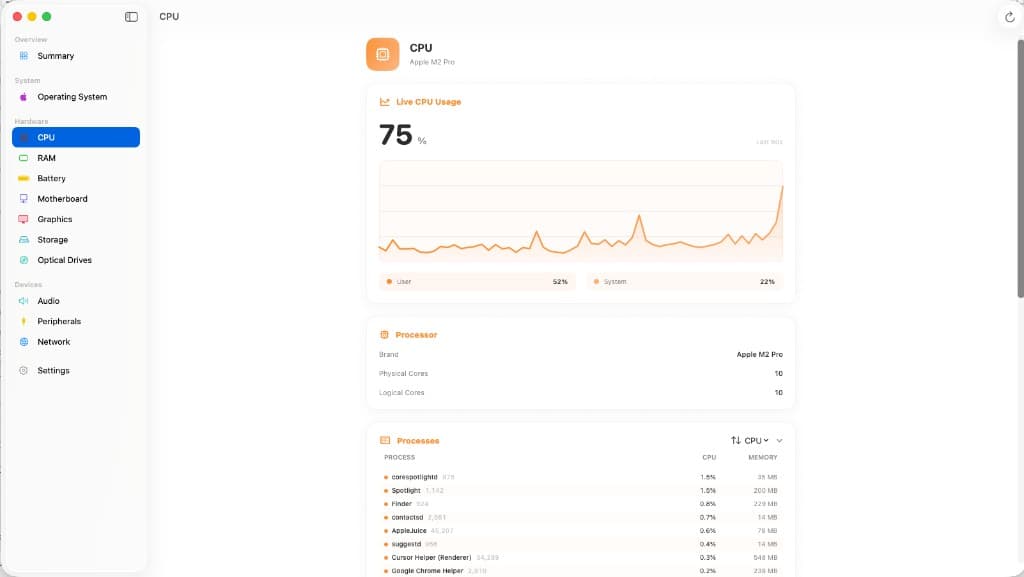Click the Processes section heading
The image size is (1024, 577).
tap(418, 441)
